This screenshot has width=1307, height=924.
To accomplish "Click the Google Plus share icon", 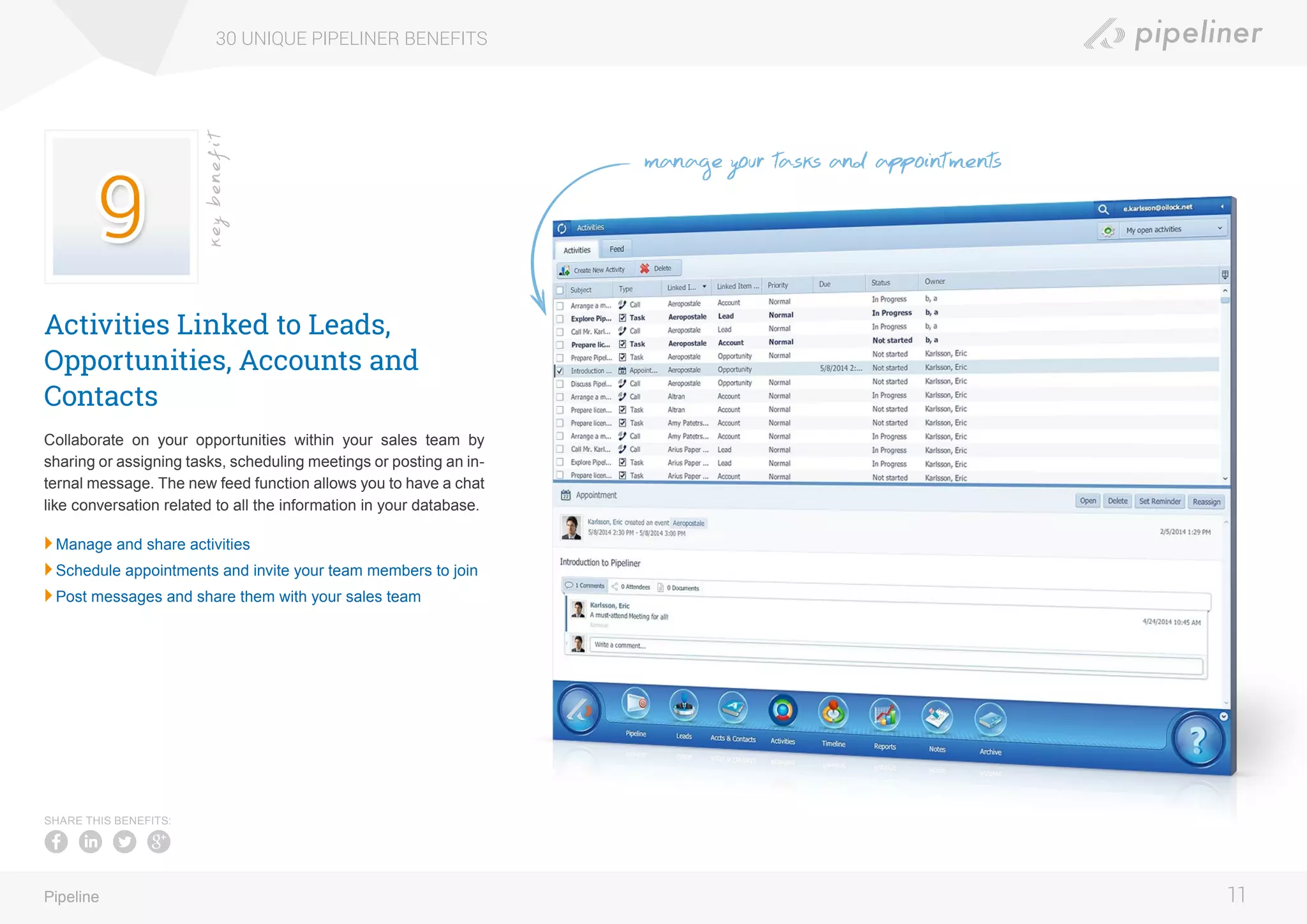I will [159, 842].
